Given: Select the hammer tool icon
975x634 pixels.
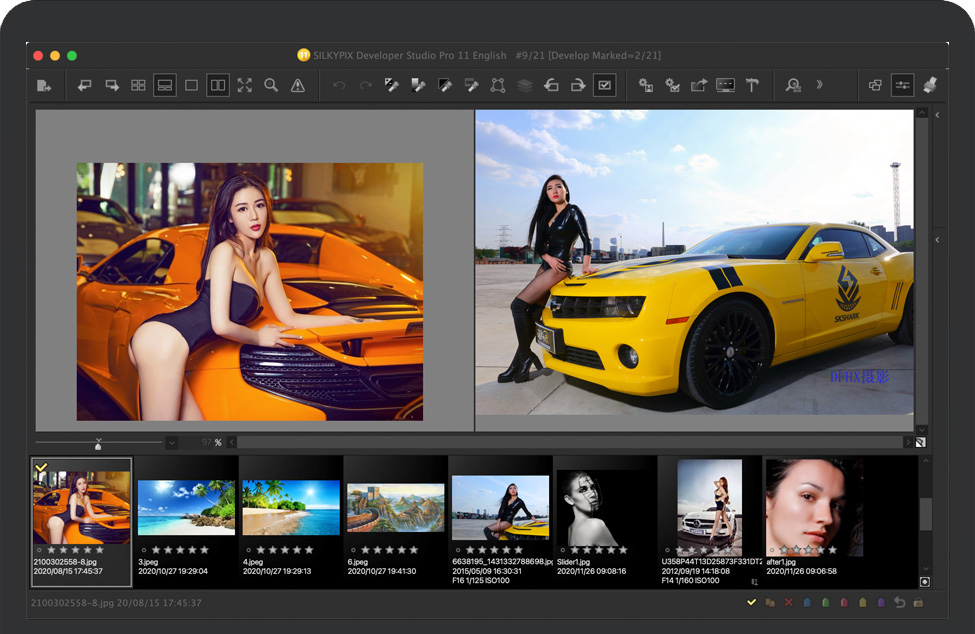Looking at the screenshot, I should coord(752,86).
